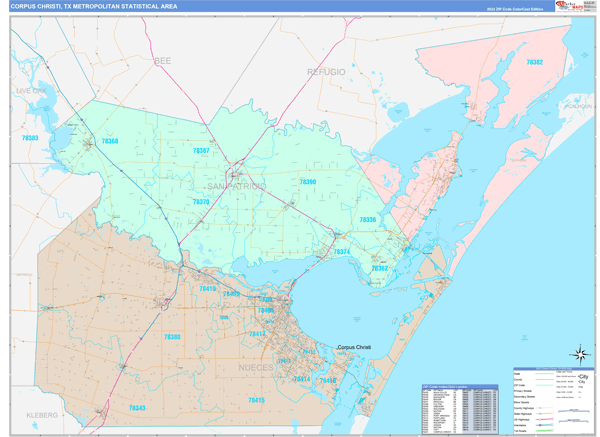Click ZIP code 78414 label
Screen dimensions: 600x437
tap(302, 379)
